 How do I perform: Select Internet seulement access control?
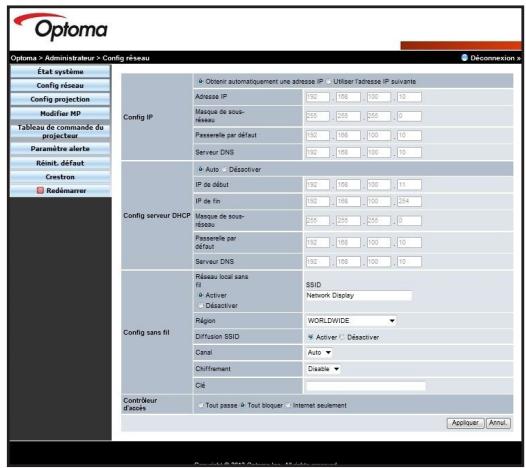pyautogui.click(x=288, y=405)
